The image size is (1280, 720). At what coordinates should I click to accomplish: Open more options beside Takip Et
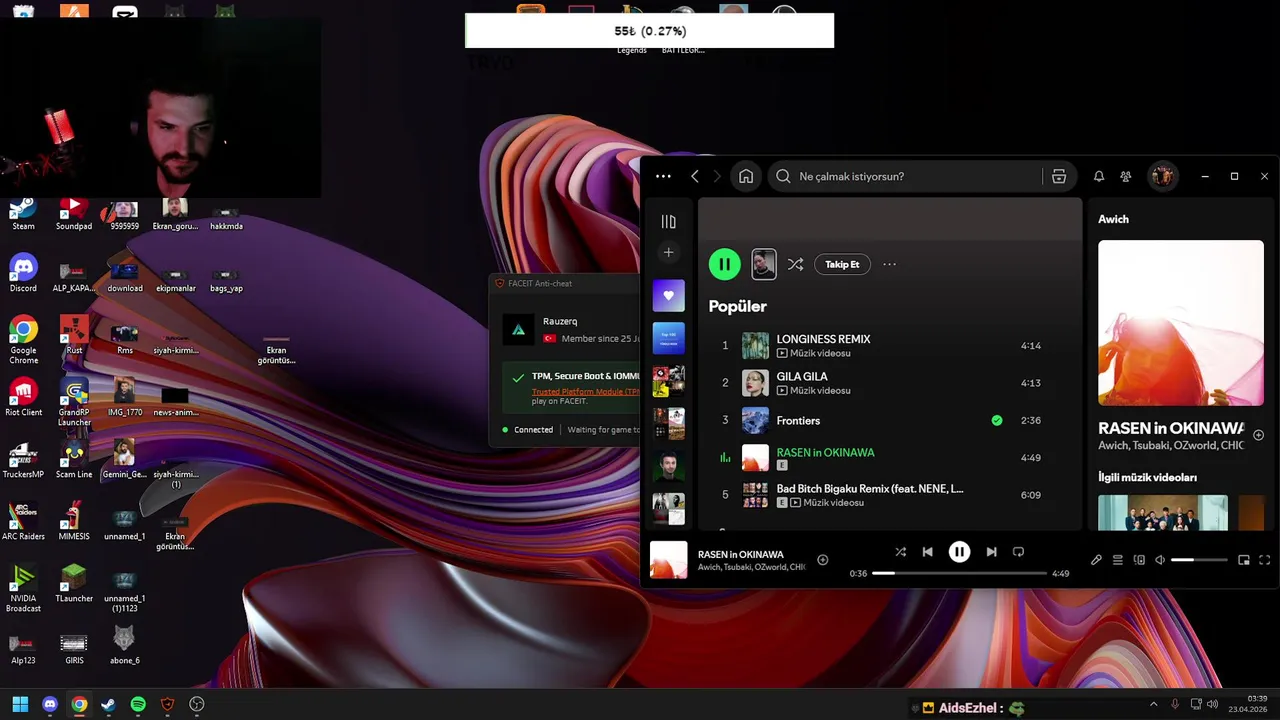(x=890, y=264)
